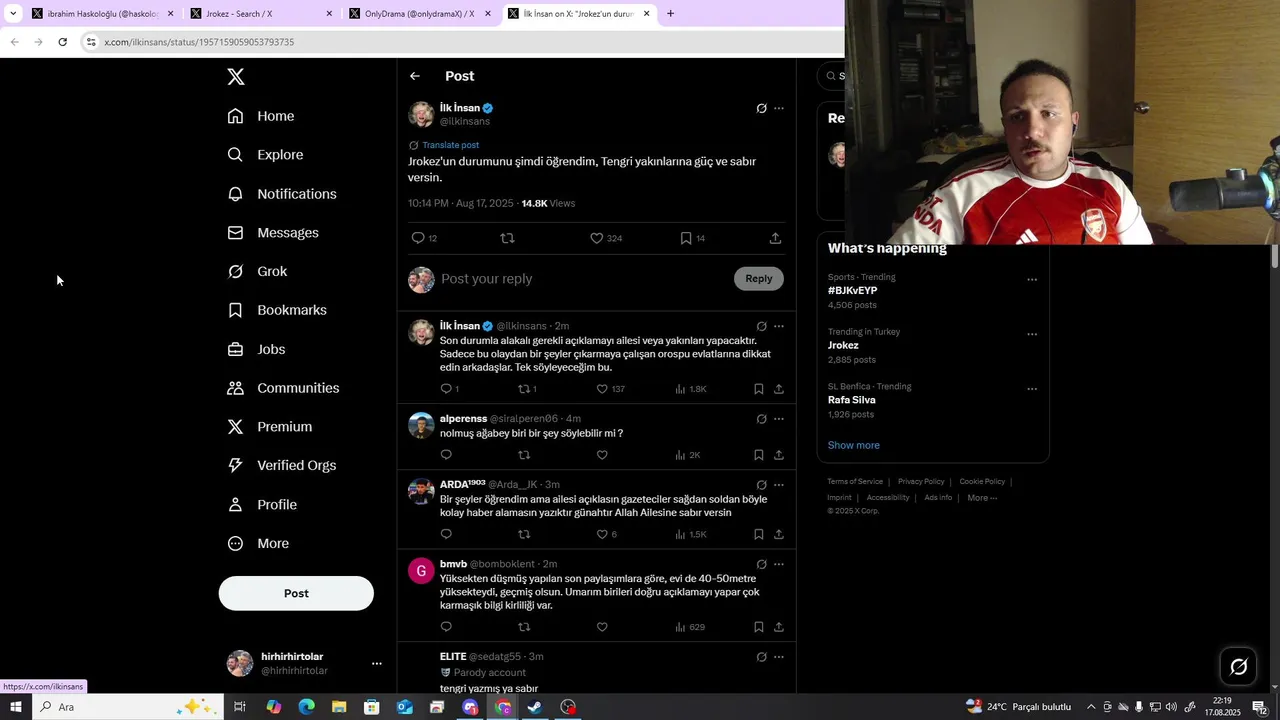Click the X logo in sidebar

(x=235, y=76)
